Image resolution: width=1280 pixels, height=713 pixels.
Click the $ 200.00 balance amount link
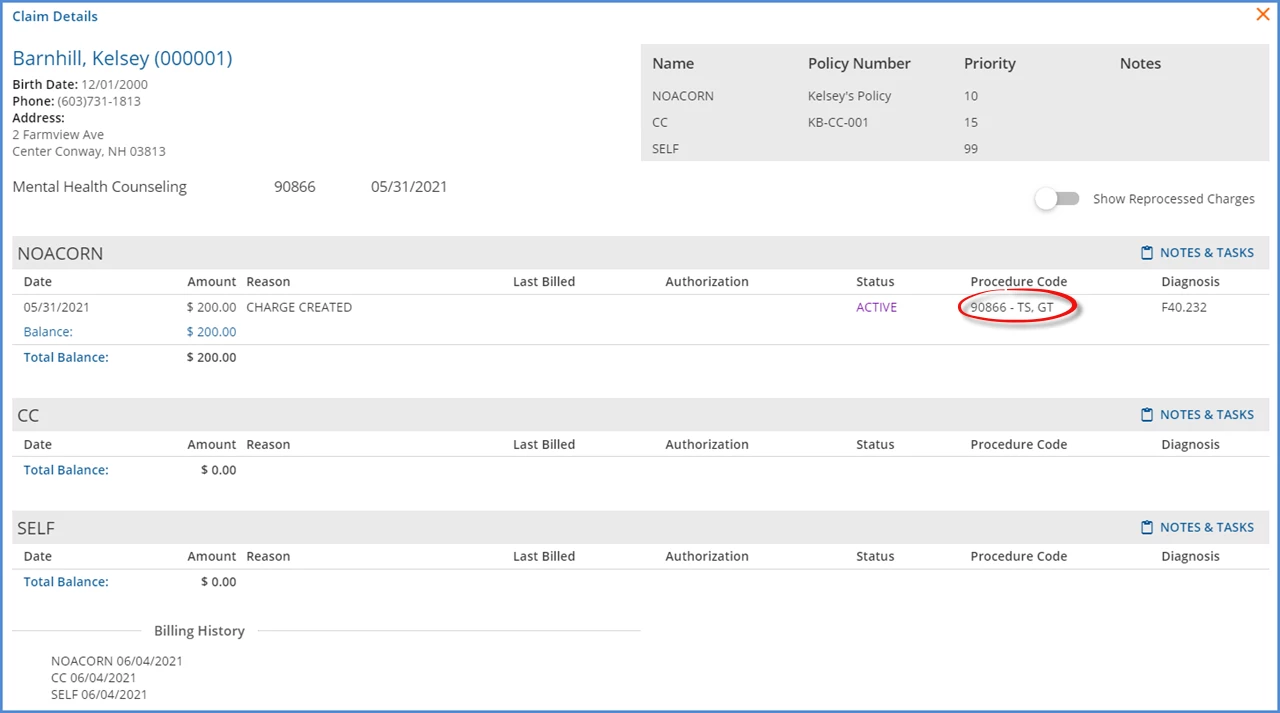(x=211, y=332)
